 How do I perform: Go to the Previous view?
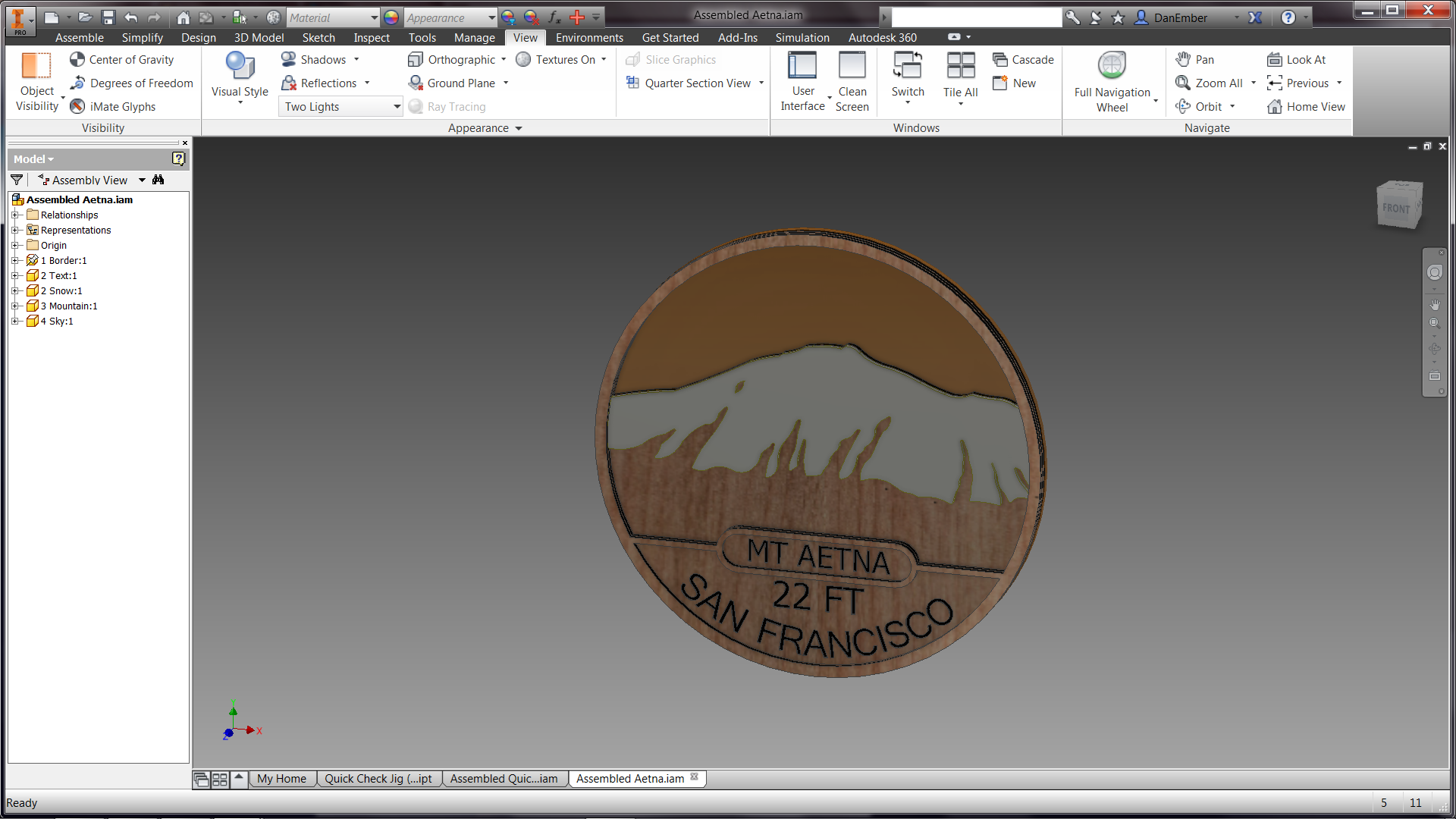[1298, 83]
